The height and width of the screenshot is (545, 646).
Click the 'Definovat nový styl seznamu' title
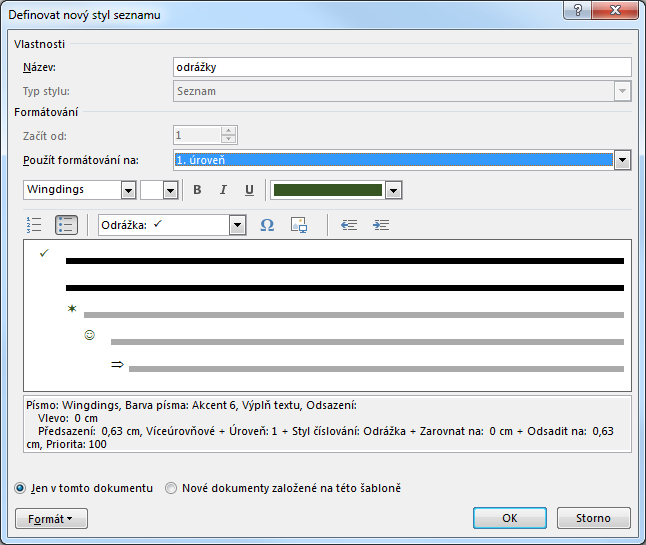tap(84, 15)
